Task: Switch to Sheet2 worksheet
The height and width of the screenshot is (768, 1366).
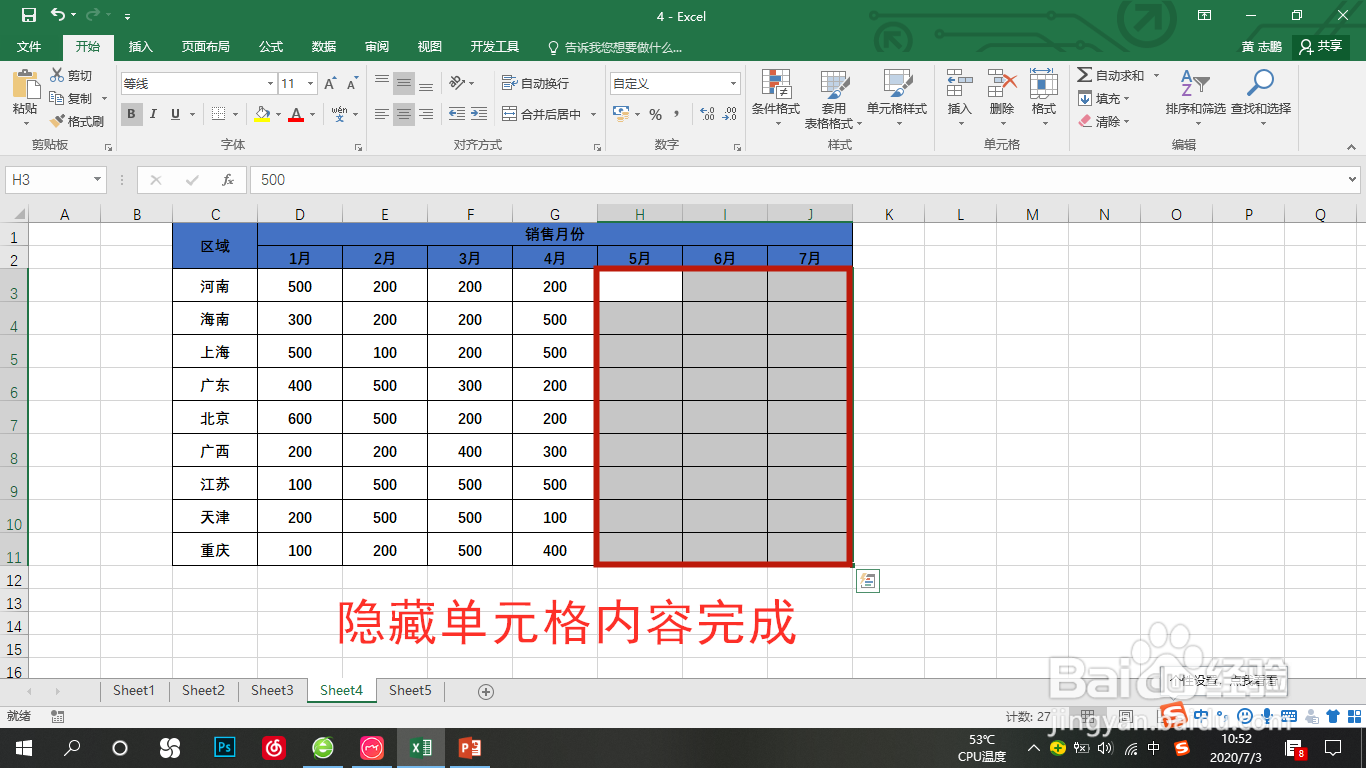Action: point(202,690)
